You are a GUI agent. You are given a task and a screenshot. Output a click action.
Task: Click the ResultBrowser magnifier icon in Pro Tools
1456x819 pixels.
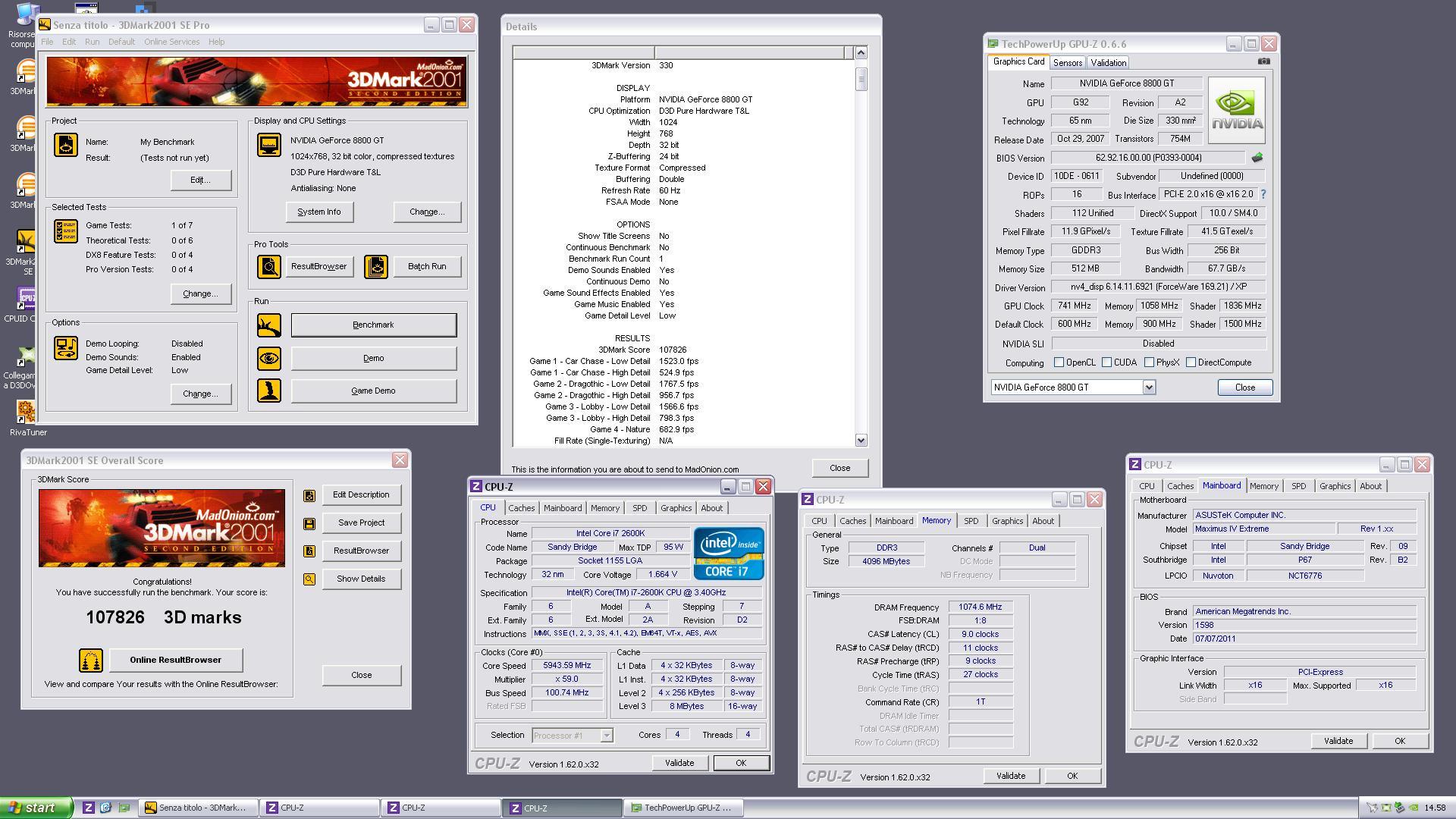(269, 266)
